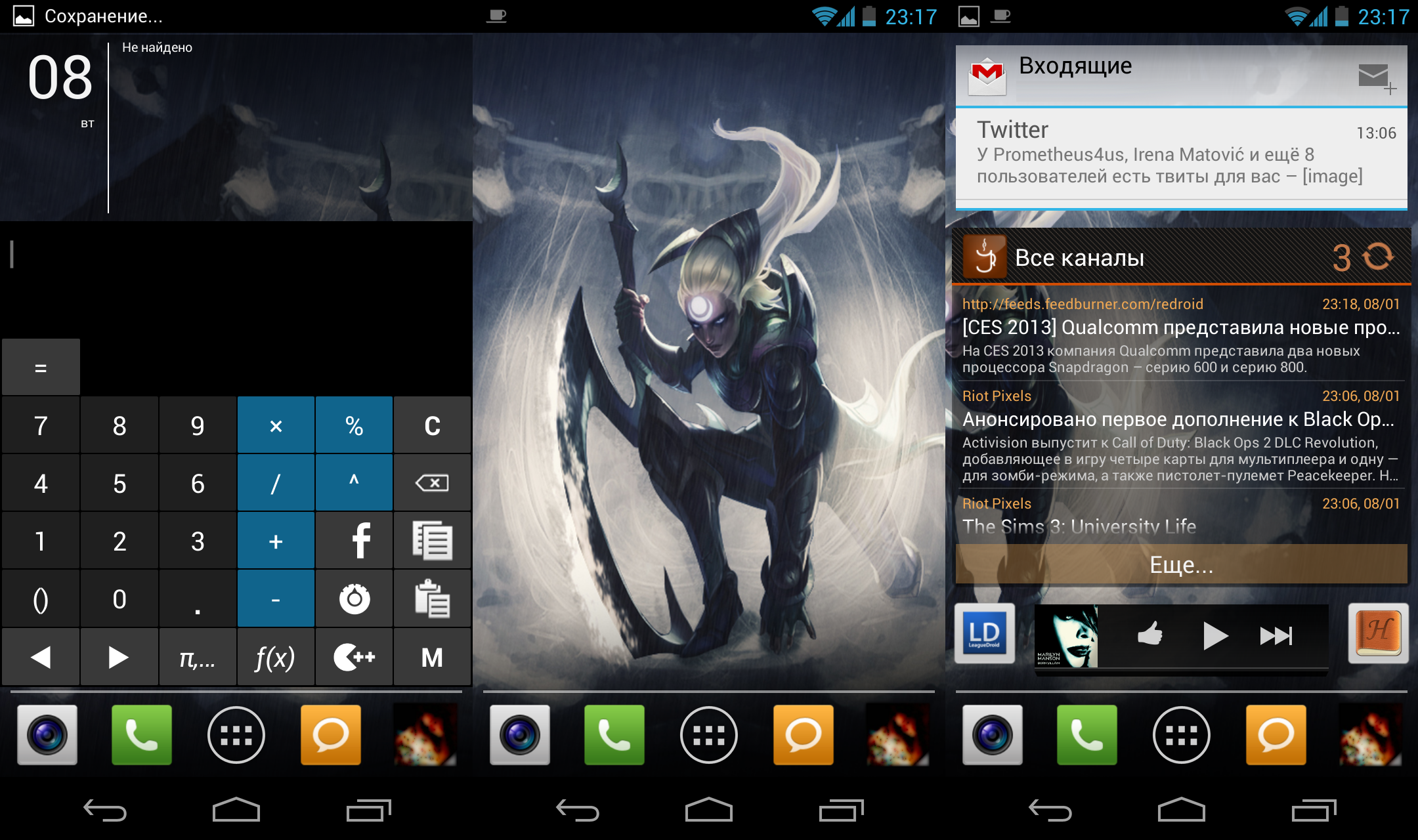1418x840 pixels.
Task: Tap the parentheses () key
Action: [x=41, y=598]
